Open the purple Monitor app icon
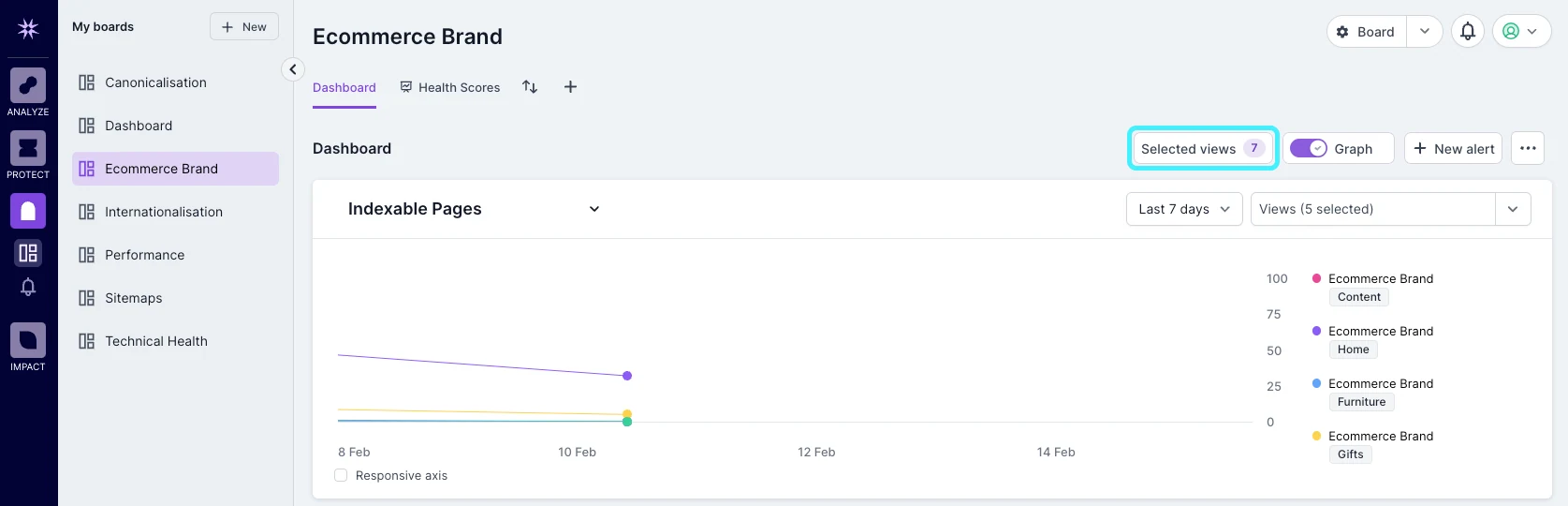The width and height of the screenshot is (1568, 506). (28, 211)
